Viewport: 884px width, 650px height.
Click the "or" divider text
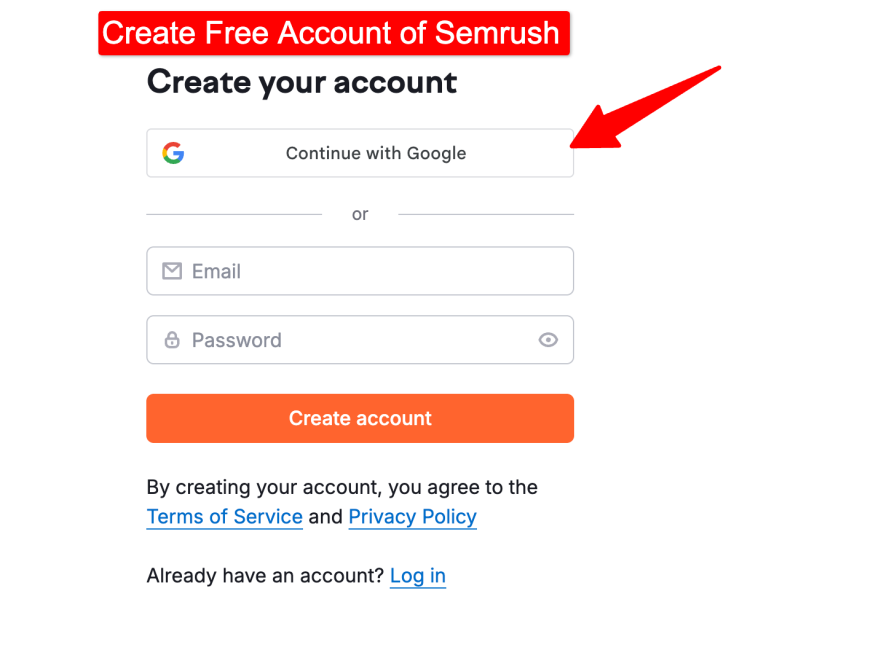[x=360, y=213]
